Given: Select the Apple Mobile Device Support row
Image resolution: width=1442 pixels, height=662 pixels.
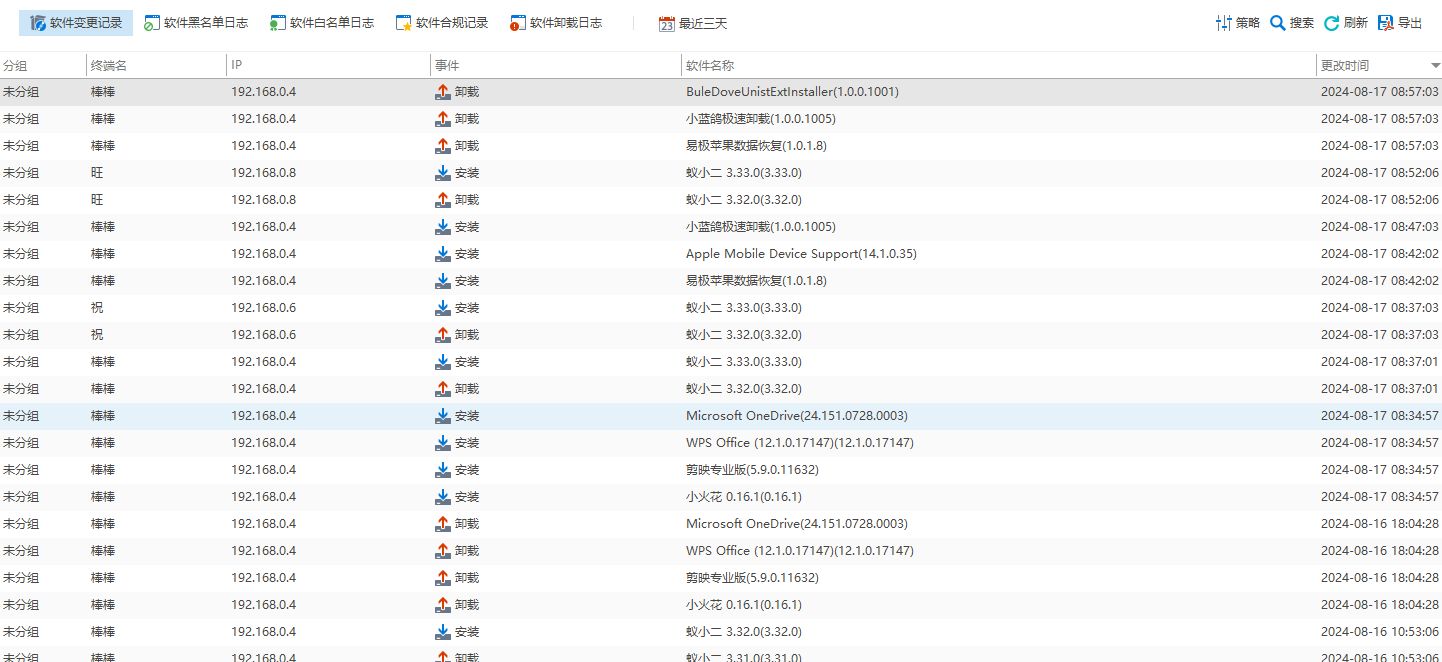Looking at the screenshot, I should click(x=721, y=254).
